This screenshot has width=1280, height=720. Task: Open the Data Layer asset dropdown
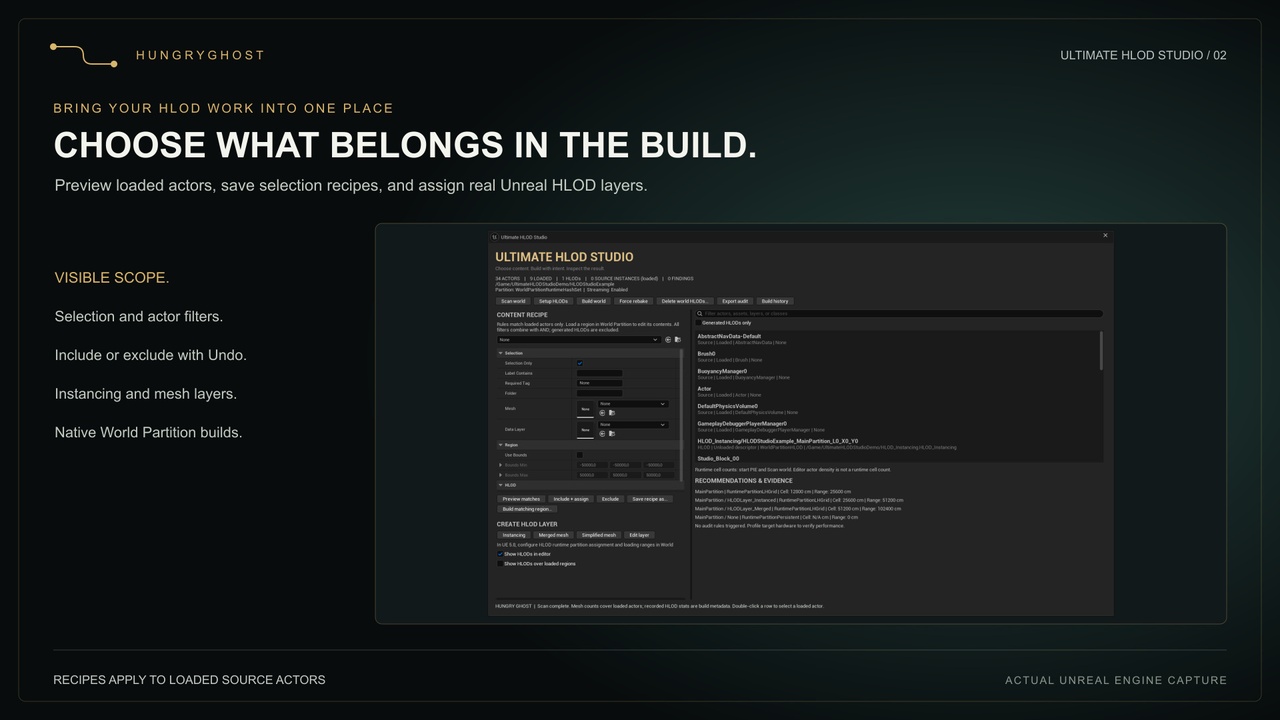pyautogui.click(x=633, y=425)
